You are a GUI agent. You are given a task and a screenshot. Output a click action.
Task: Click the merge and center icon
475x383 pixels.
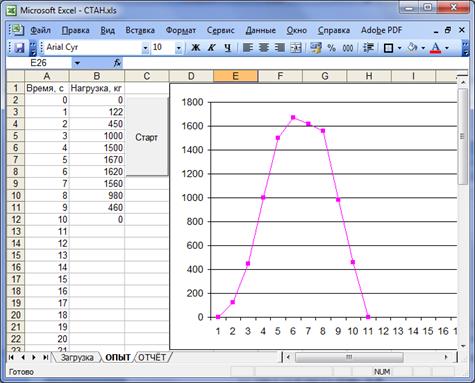tap(295, 48)
